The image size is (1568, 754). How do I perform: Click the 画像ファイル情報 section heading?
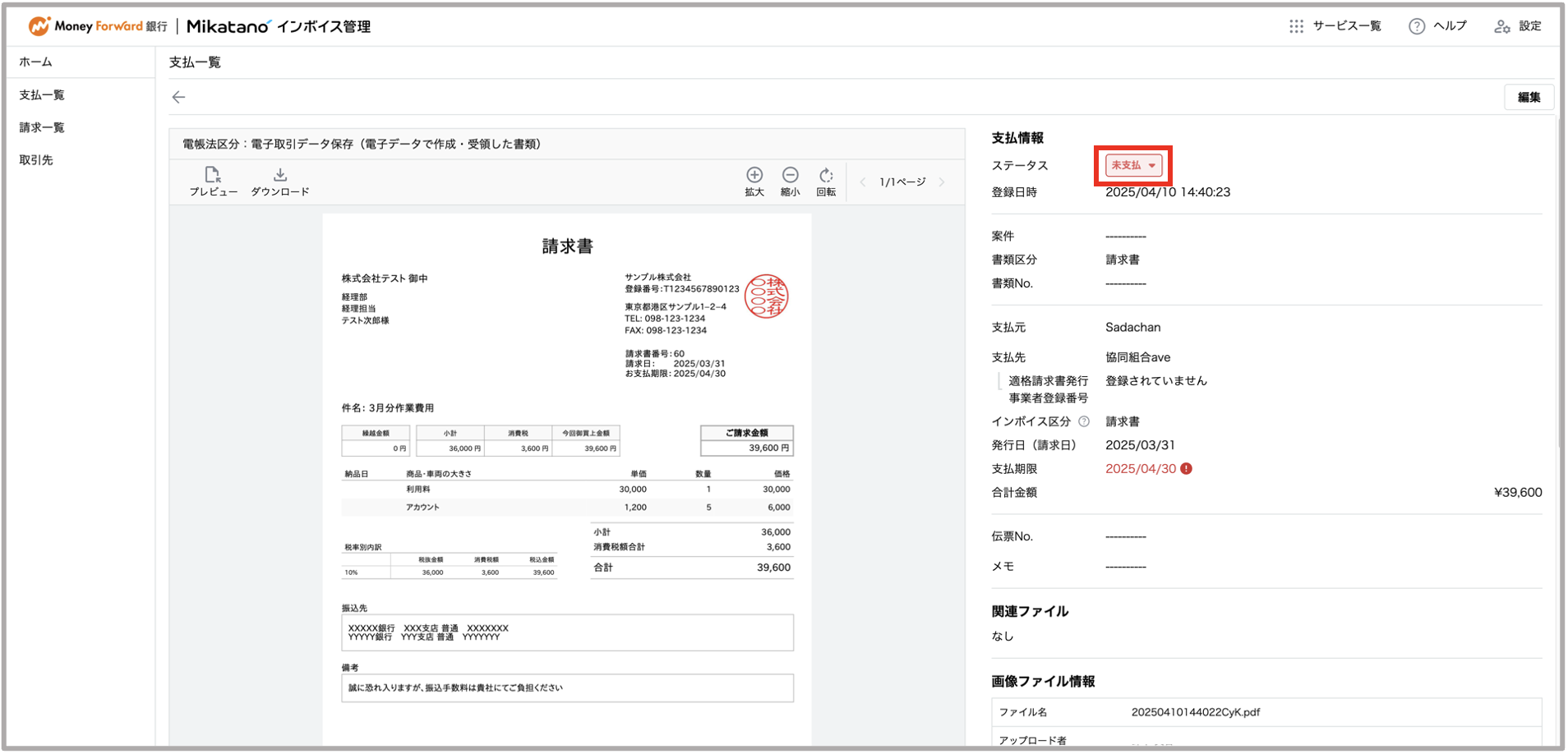coord(1043,681)
